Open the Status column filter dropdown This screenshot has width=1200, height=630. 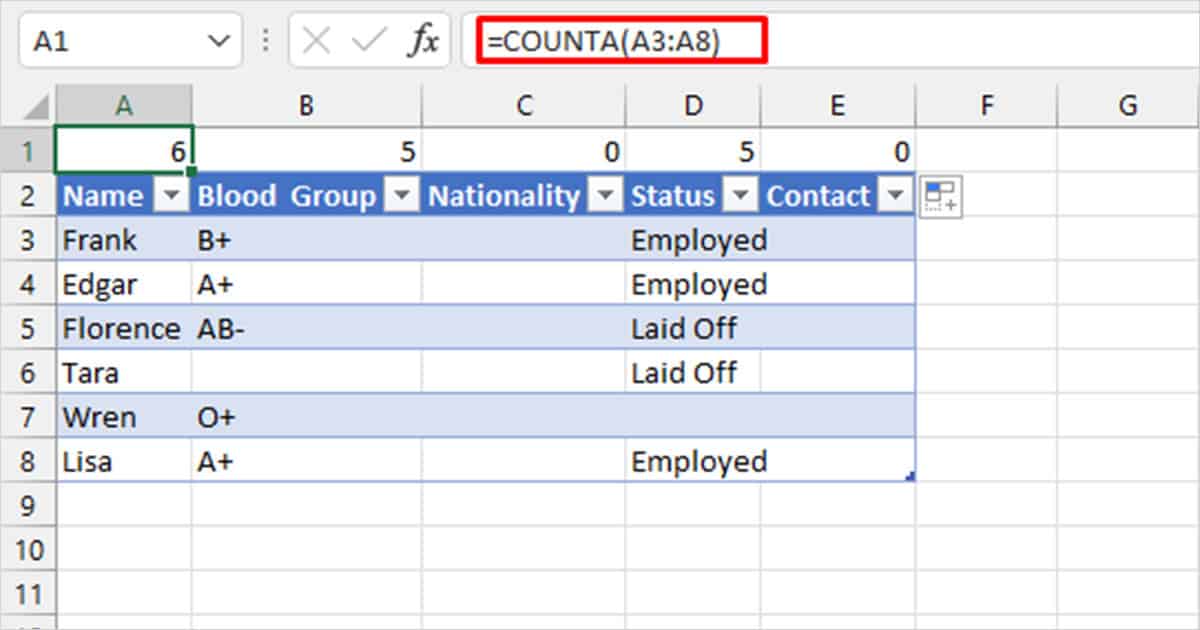pos(741,197)
